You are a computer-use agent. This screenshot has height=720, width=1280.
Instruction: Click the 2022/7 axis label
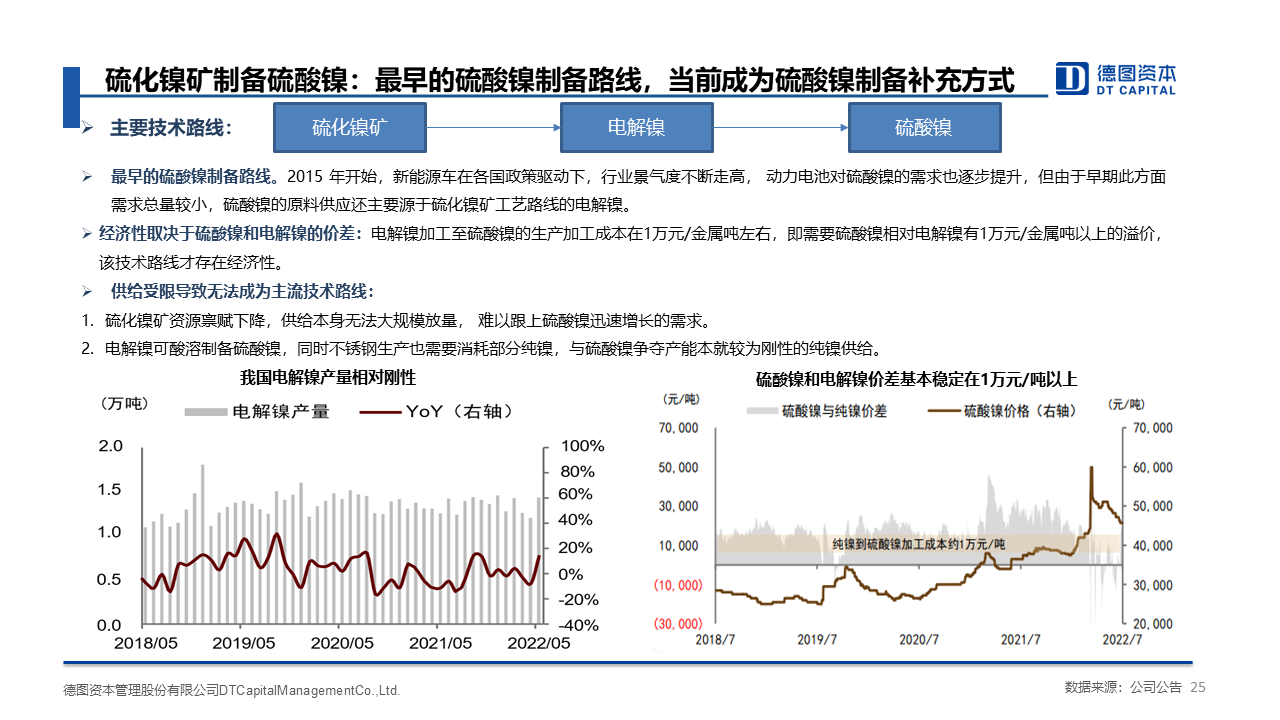[x=1122, y=639]
